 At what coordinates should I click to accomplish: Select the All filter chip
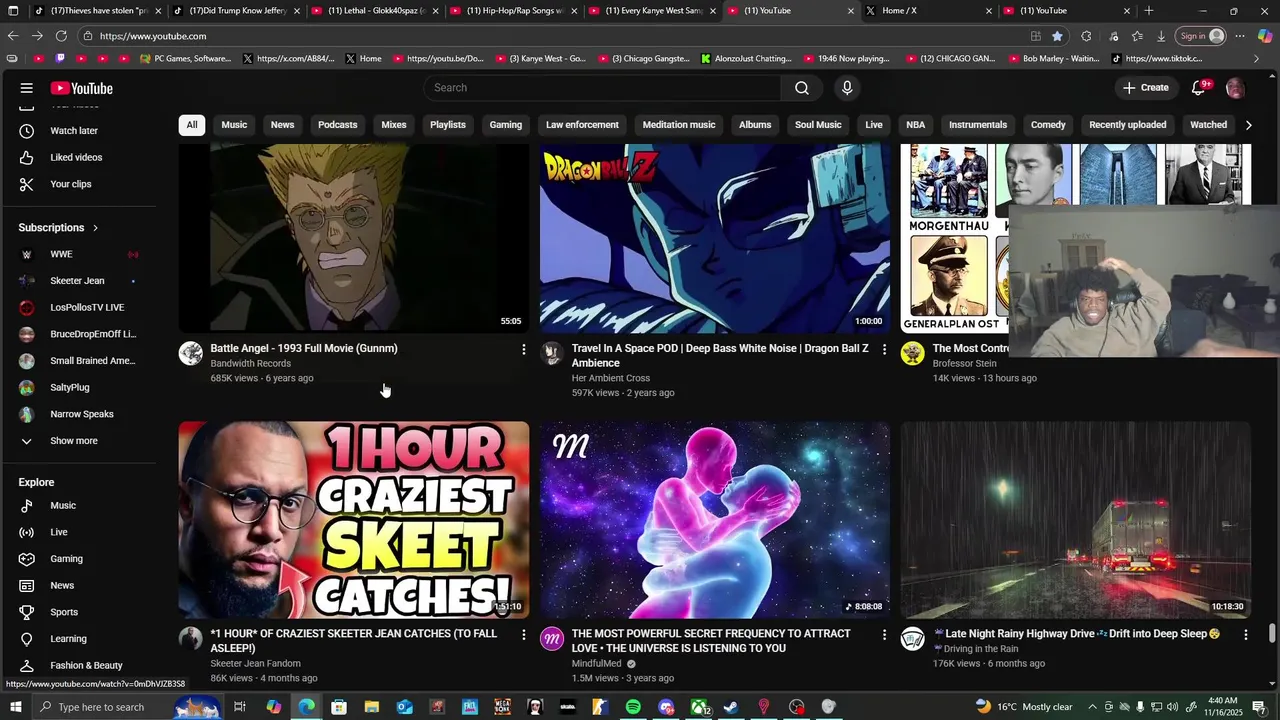pyautogui.click(x=192, y=125)
